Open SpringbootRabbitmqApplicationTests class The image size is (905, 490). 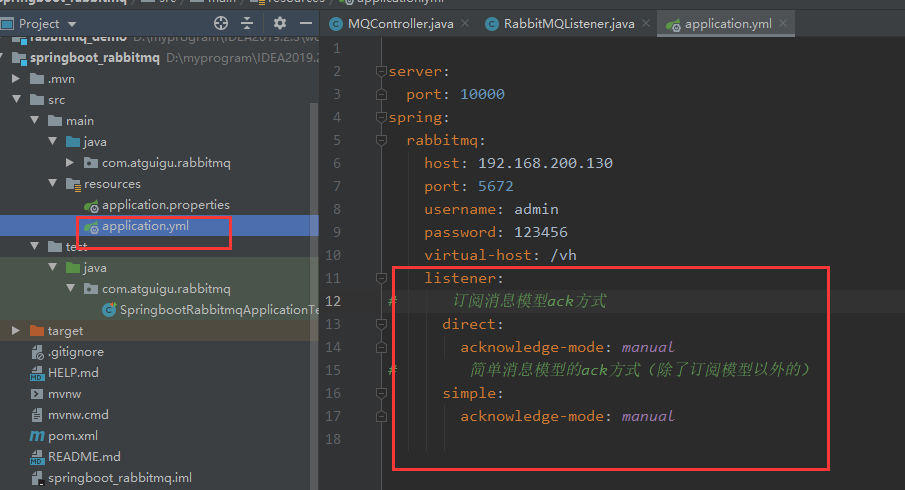[219, 310]
